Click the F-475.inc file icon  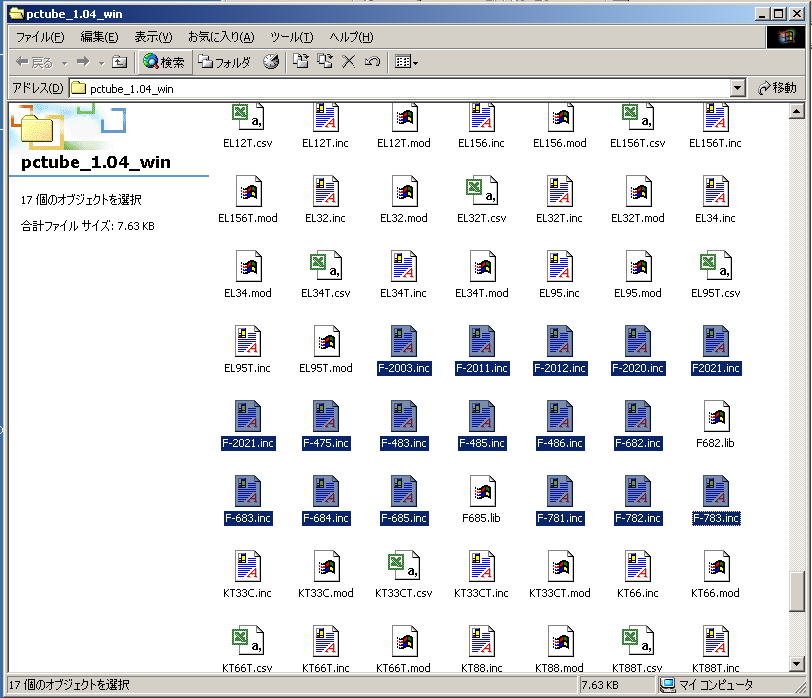click(x=326, y=416)
